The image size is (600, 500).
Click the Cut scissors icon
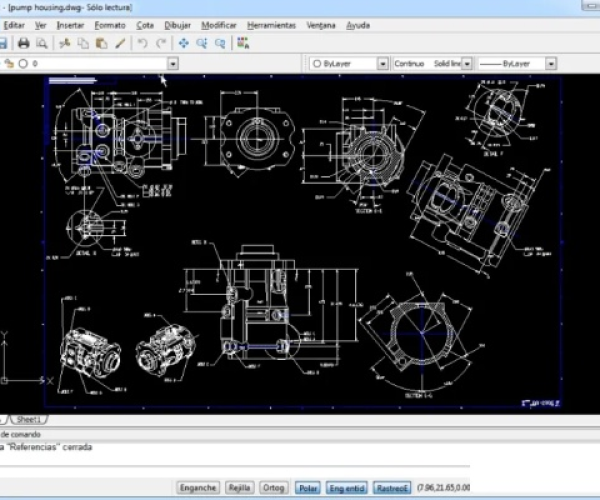coord(65,43)
